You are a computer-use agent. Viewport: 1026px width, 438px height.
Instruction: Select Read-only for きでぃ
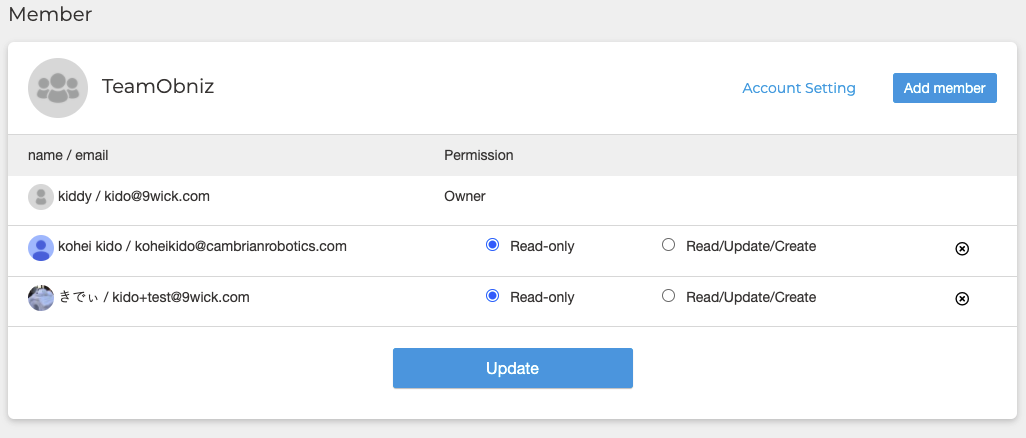pos(492,296)
